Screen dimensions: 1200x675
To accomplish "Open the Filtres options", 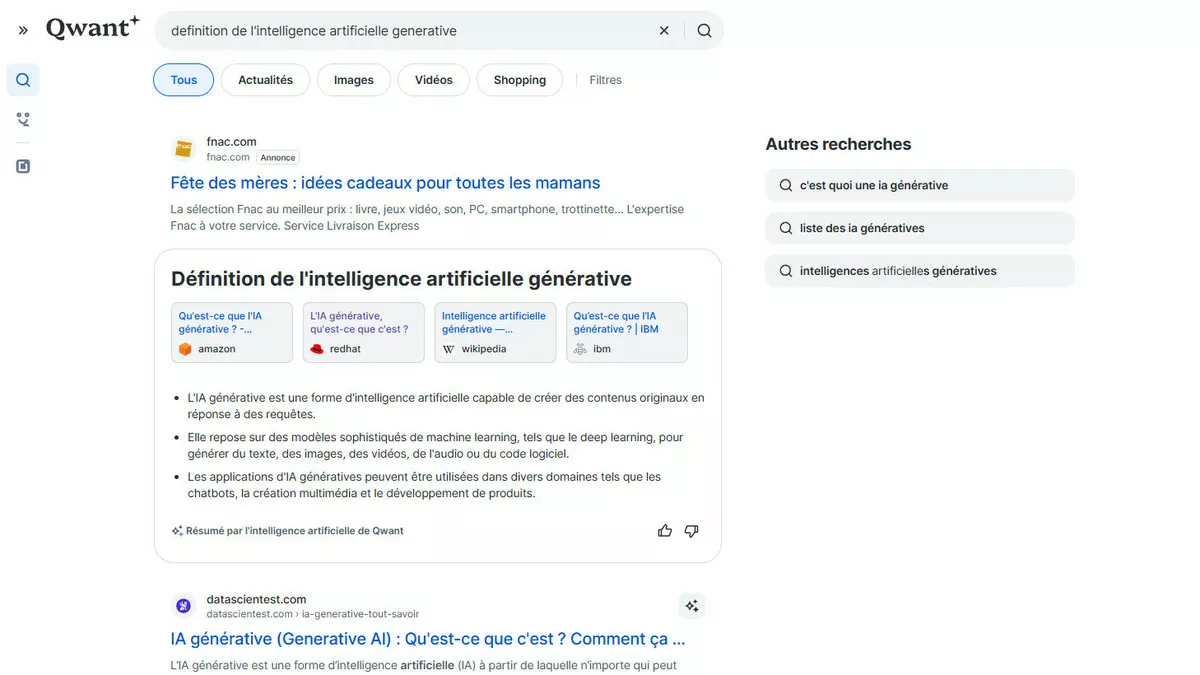I will click(x=605, y=79).
